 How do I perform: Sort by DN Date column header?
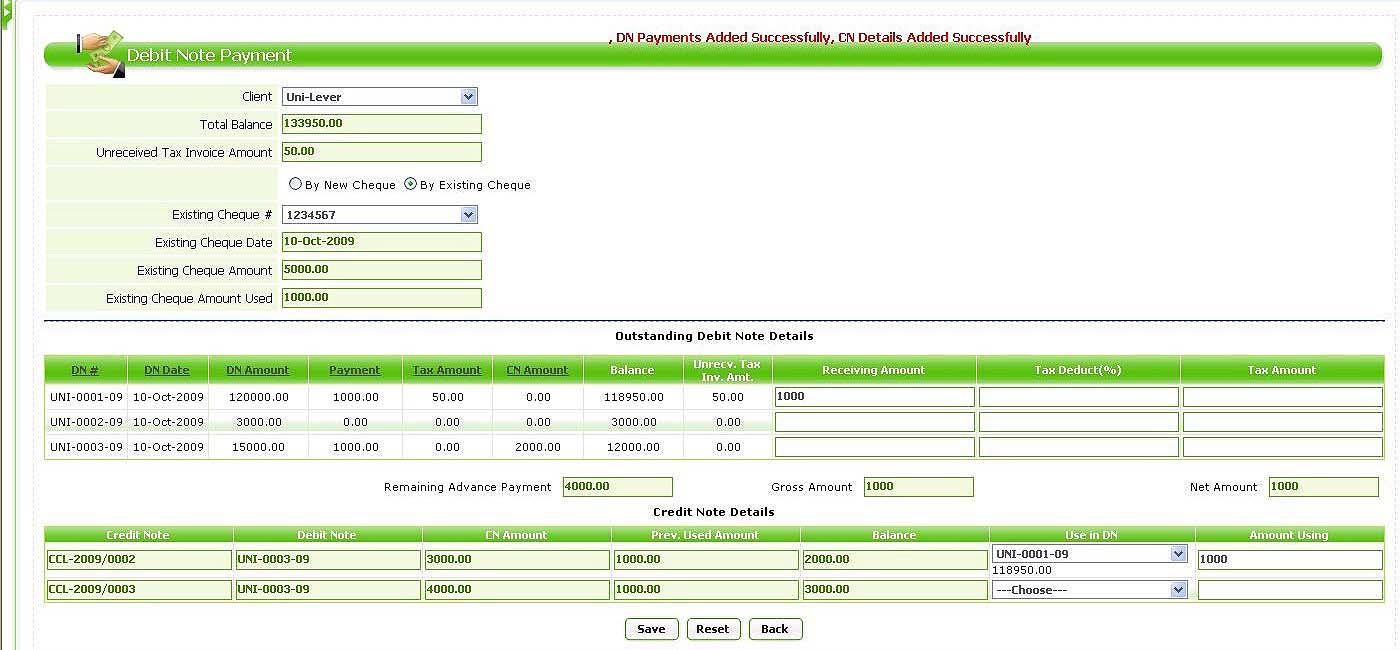[x=167, y=370]
